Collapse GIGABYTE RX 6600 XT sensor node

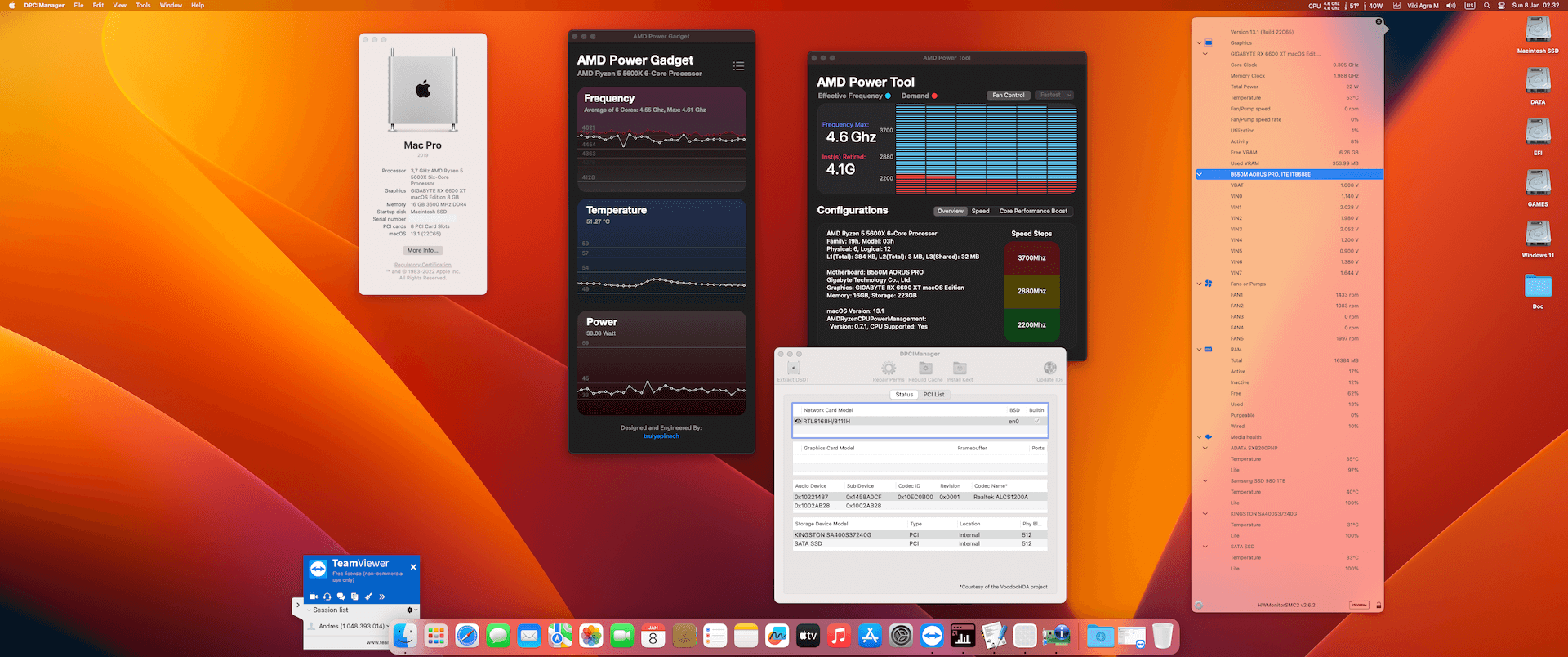1205,54
